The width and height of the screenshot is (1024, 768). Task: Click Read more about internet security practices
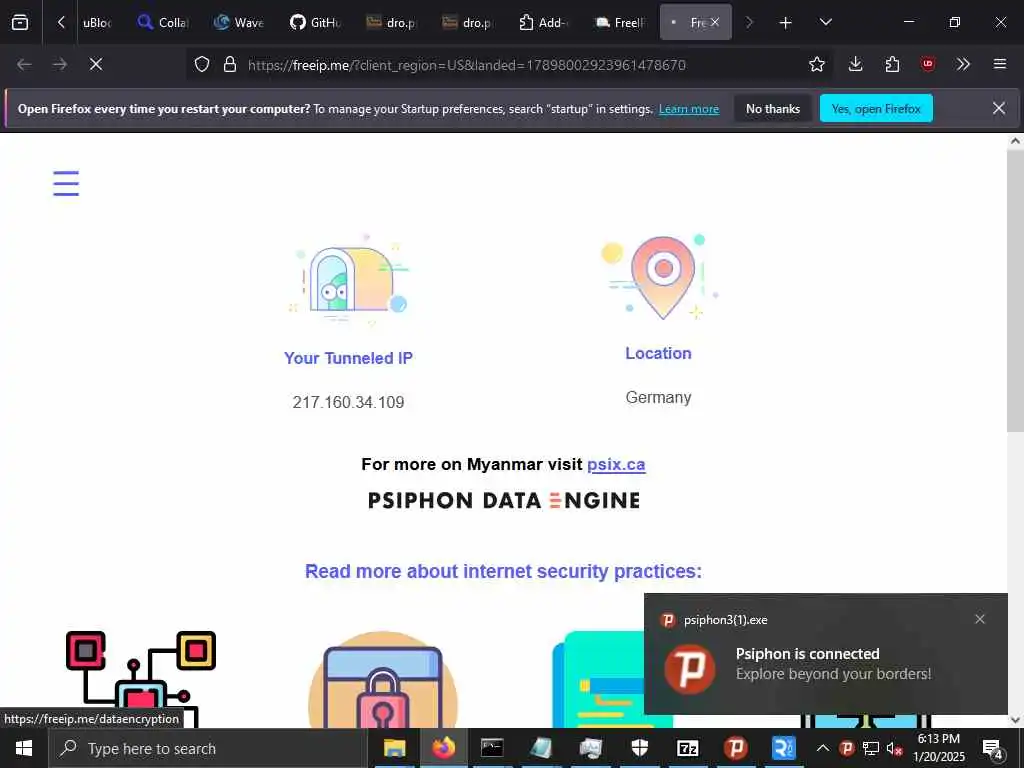coord(503,571)
